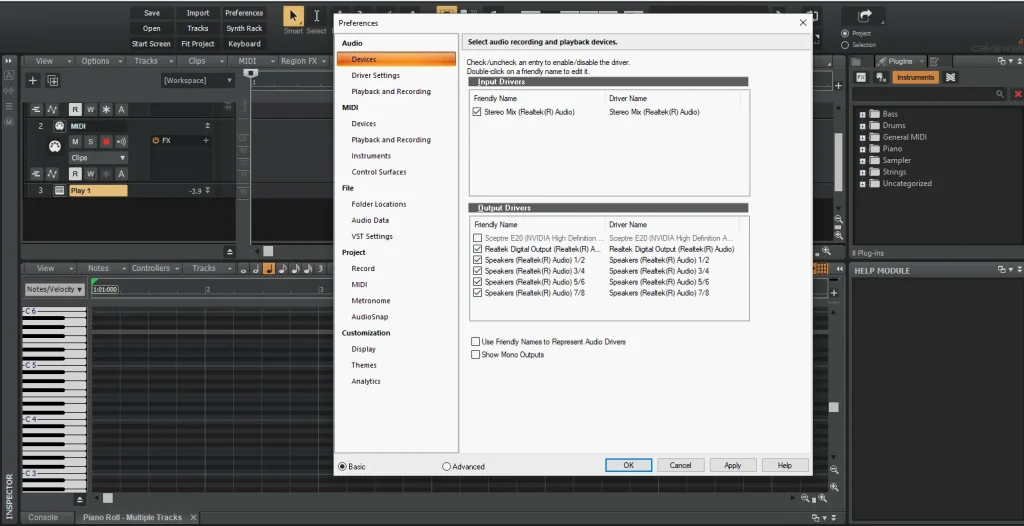Open the MIDI track Clips edit filter dropdown

99,158
